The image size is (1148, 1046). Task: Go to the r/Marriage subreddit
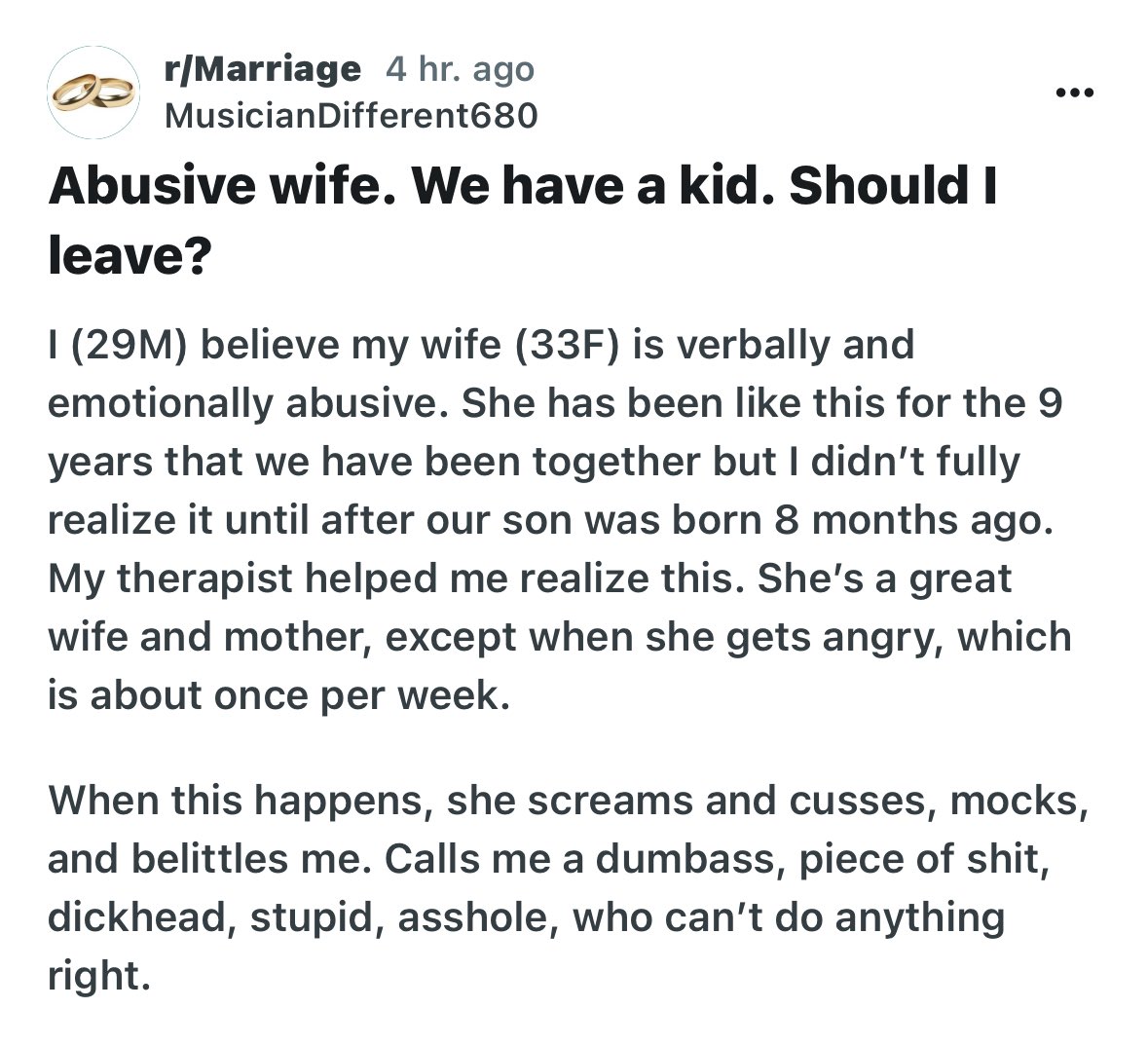point(263,69)
